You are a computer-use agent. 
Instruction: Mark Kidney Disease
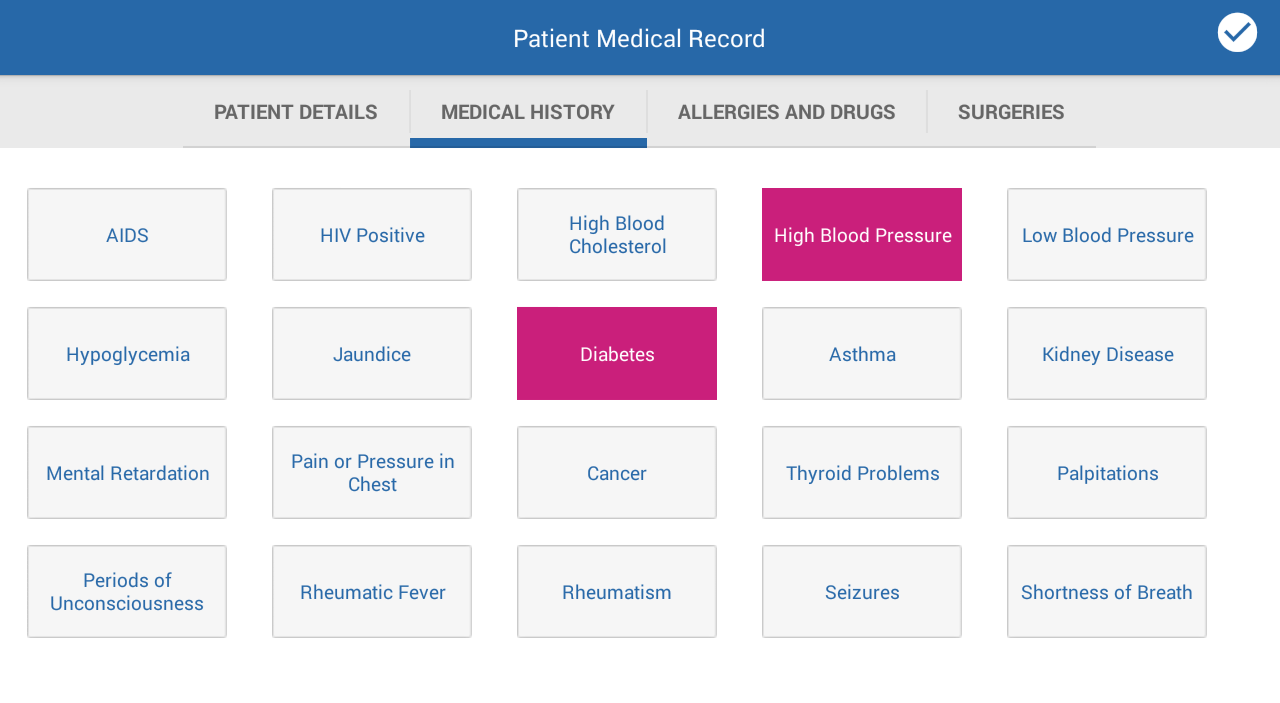[1107, 354]
